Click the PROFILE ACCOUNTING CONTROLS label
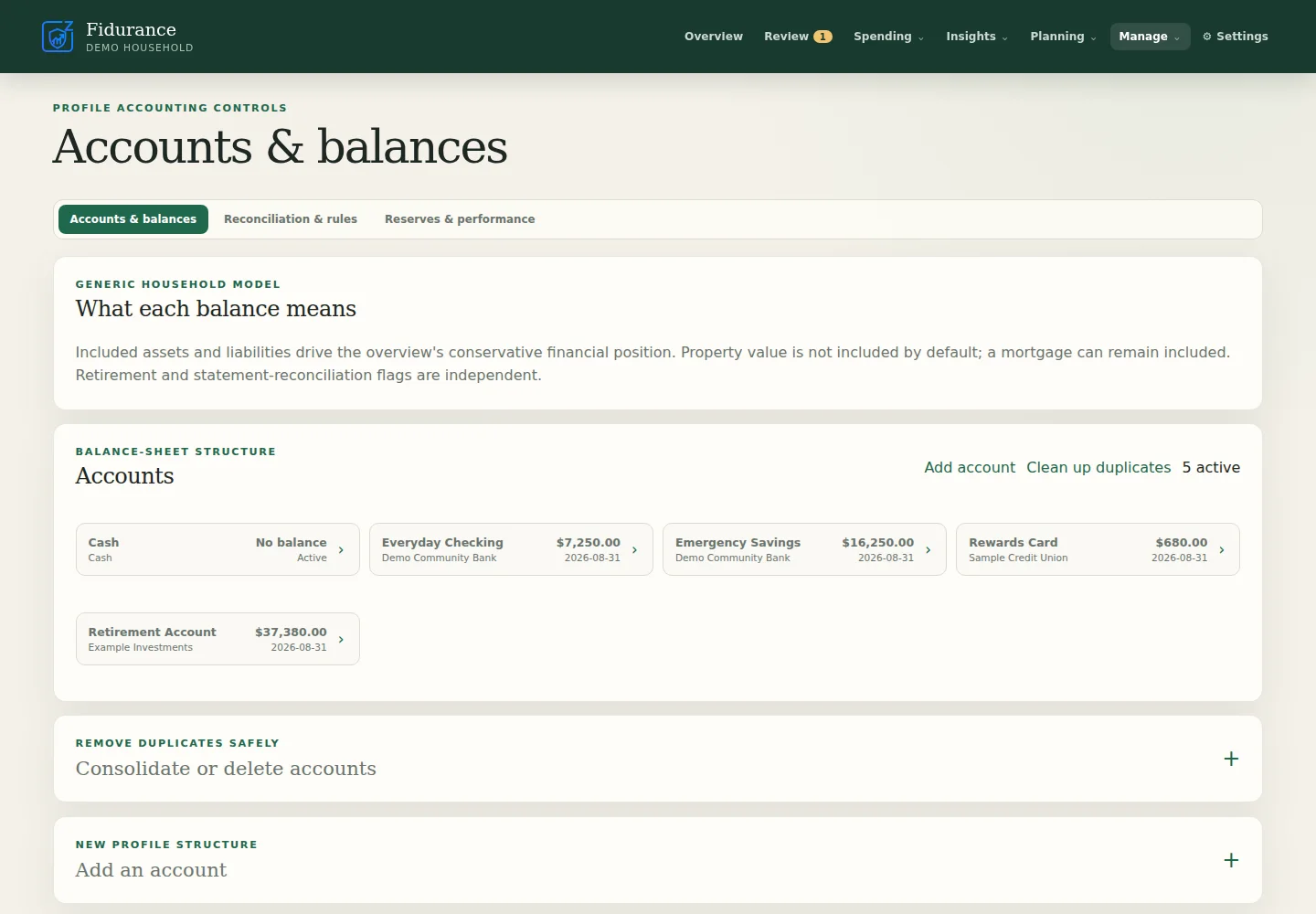The image size is (1316, 914). coord(170,108)
